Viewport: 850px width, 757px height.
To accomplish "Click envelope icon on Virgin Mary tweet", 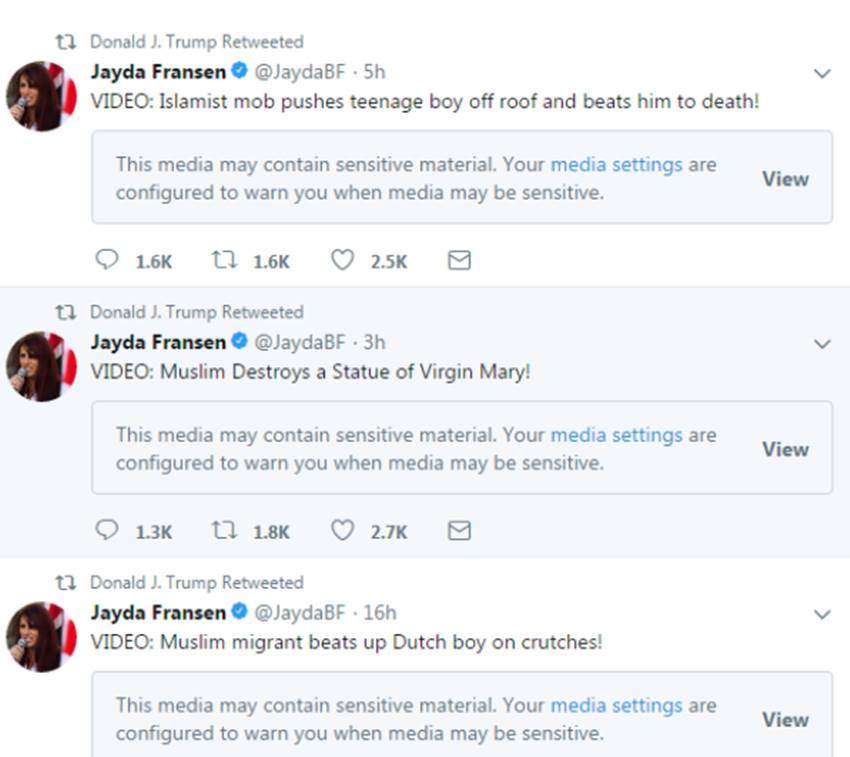I will coord(459,531).
